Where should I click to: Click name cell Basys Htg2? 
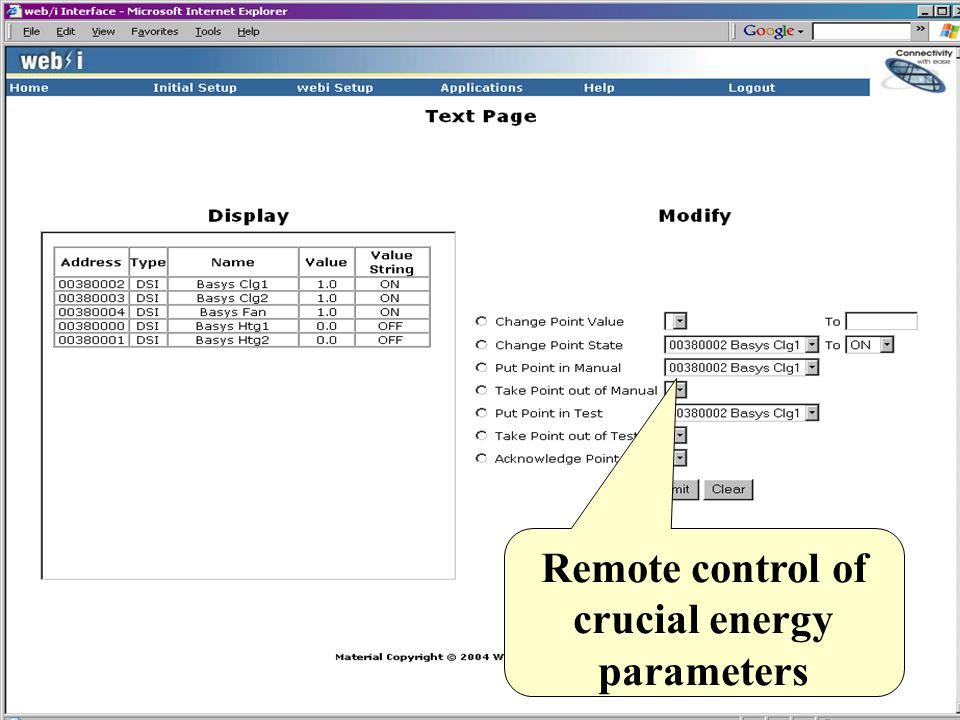(233, 340)
